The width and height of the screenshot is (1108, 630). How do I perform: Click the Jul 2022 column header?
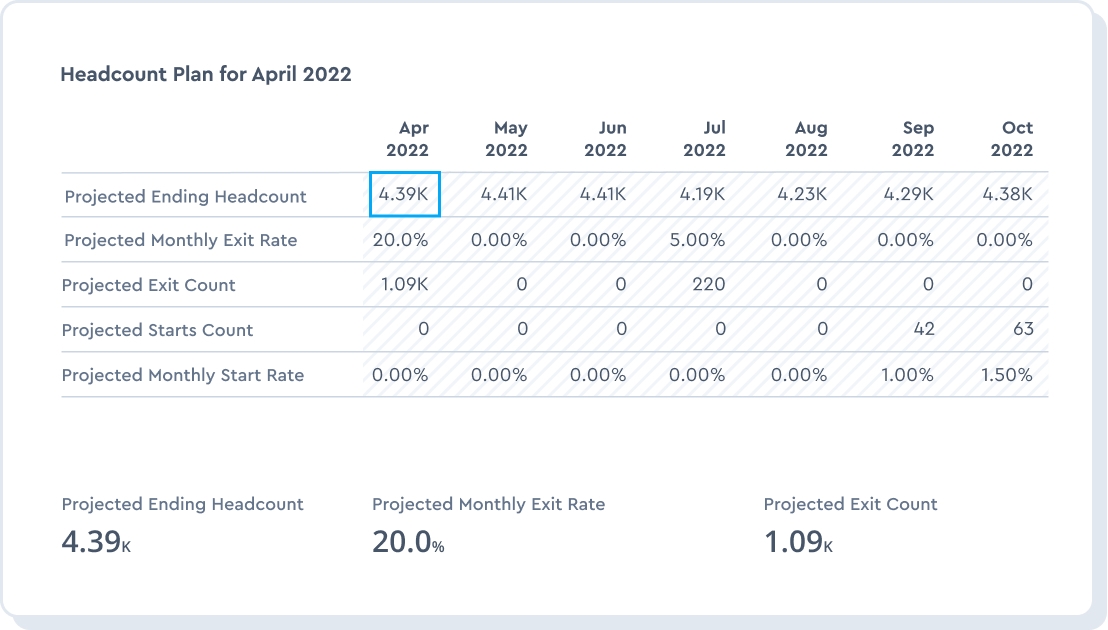tap(704, 139)
